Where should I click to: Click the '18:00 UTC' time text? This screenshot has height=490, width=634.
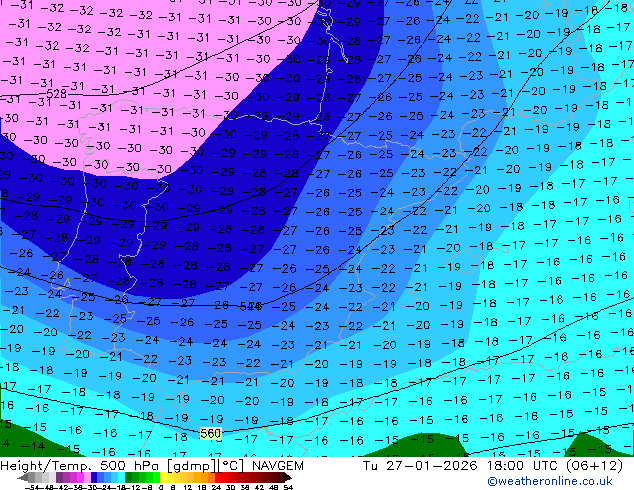pos(524,466)
